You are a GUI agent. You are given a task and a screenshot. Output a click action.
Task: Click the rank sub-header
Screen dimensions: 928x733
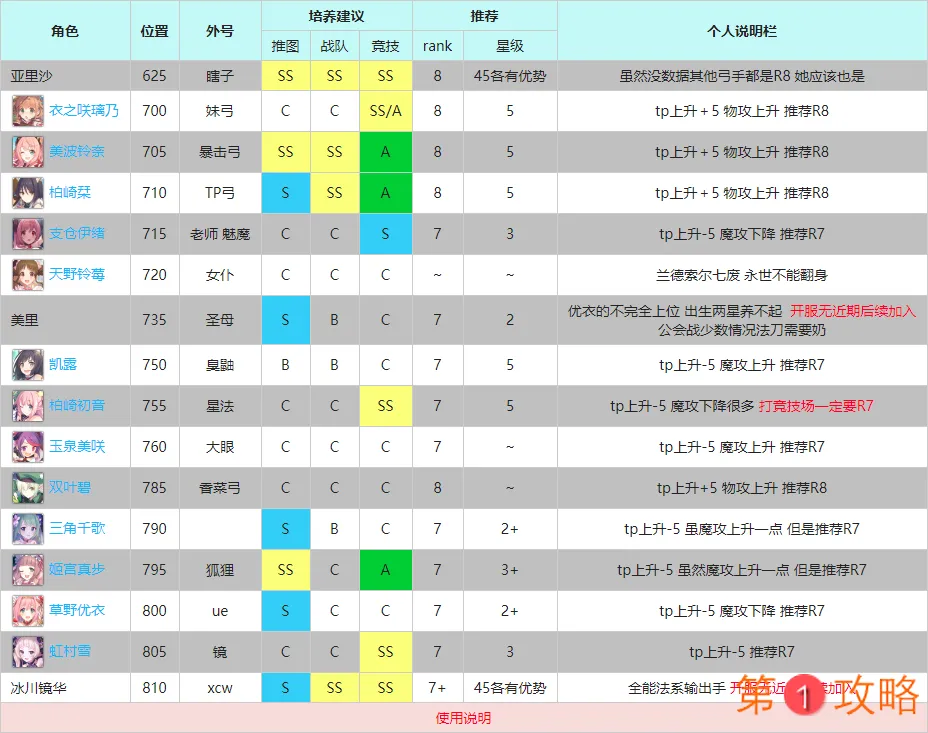pos(437,46)
